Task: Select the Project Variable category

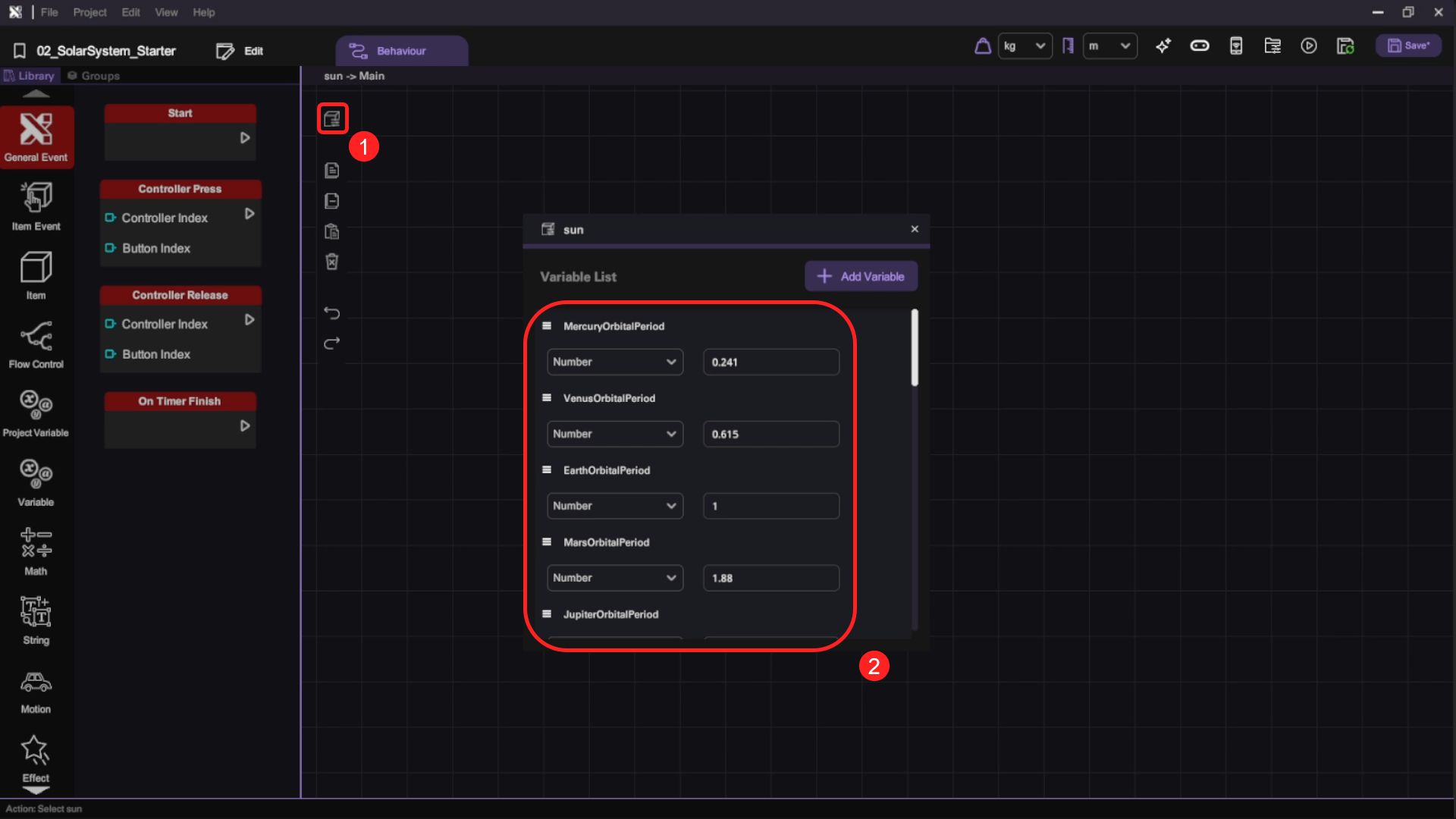Action: click(36, 413)
